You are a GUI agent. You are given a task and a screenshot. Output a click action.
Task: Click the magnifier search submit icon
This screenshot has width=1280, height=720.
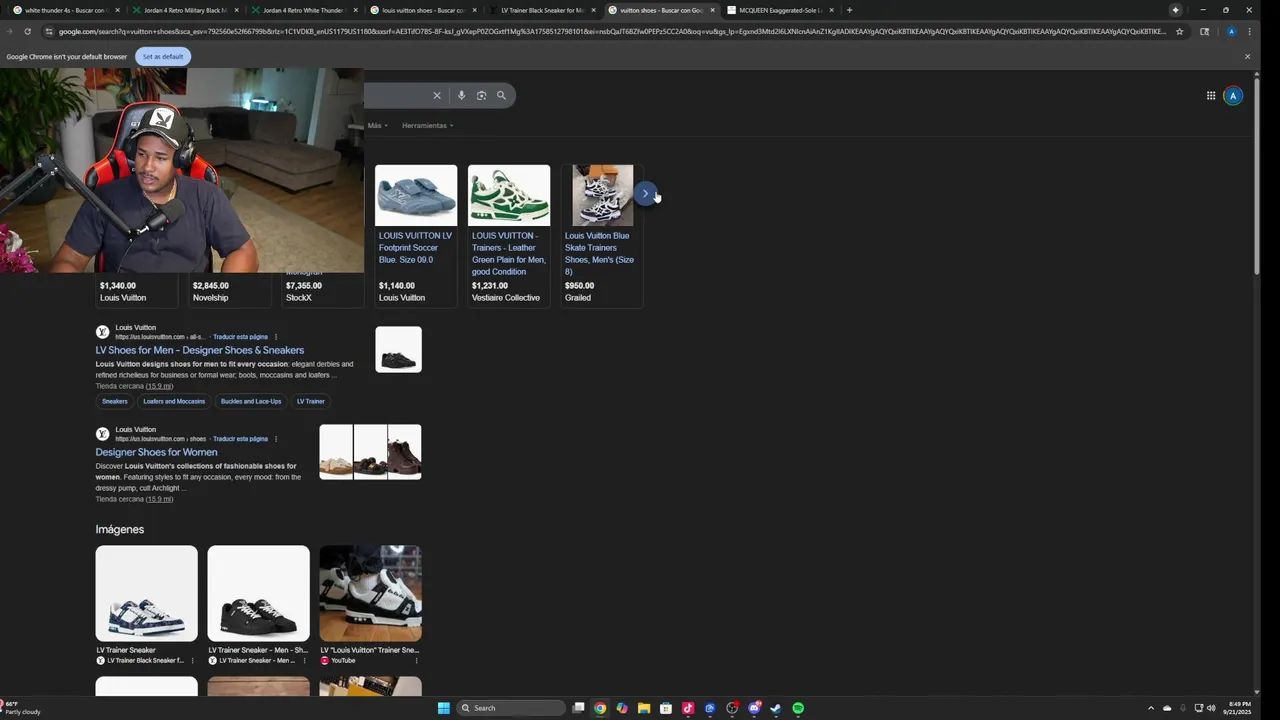501,95
